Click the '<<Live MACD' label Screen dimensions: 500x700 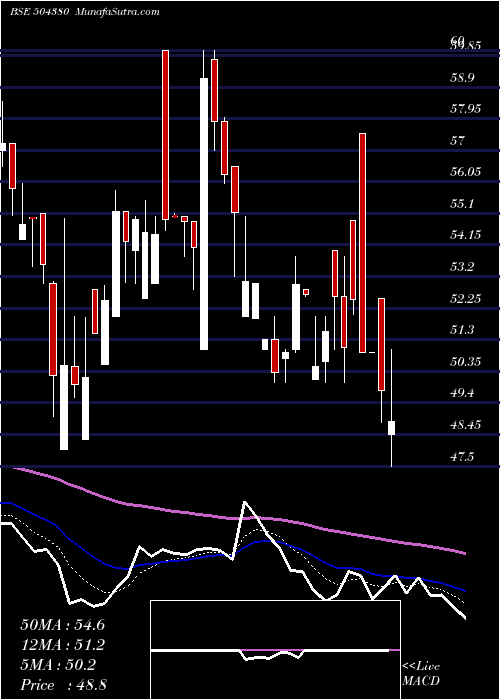coord(421,674)
